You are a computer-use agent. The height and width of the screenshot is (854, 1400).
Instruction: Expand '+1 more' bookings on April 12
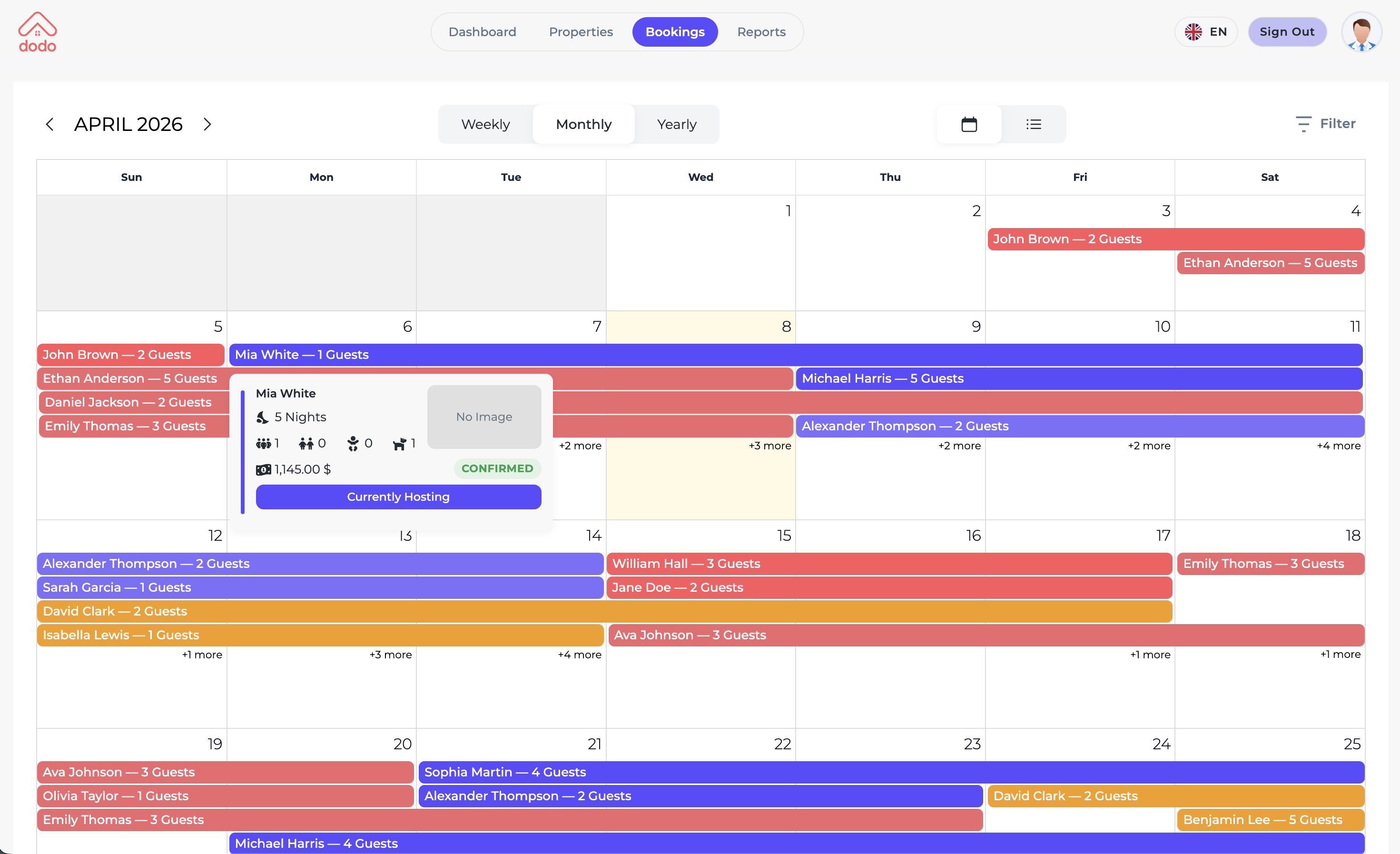pyautogui.click(x=202, y=655)
